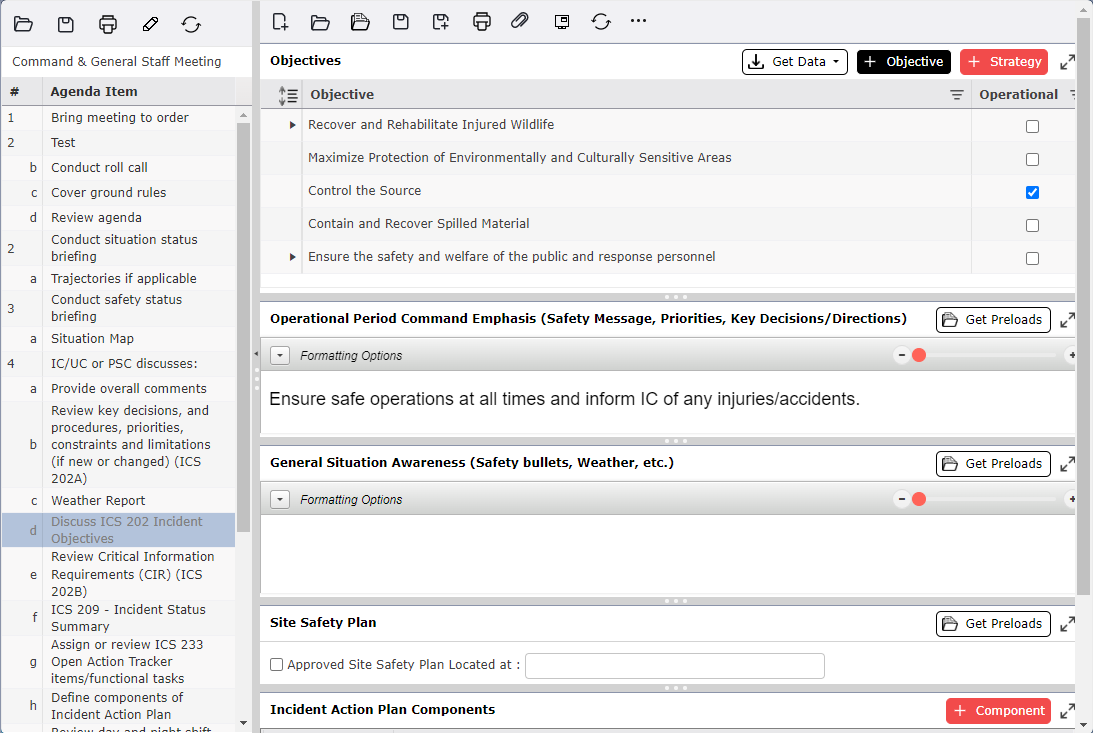
Task: Tick the Approved Site Safety Plan checkbox
Action: tap(277, 665)
